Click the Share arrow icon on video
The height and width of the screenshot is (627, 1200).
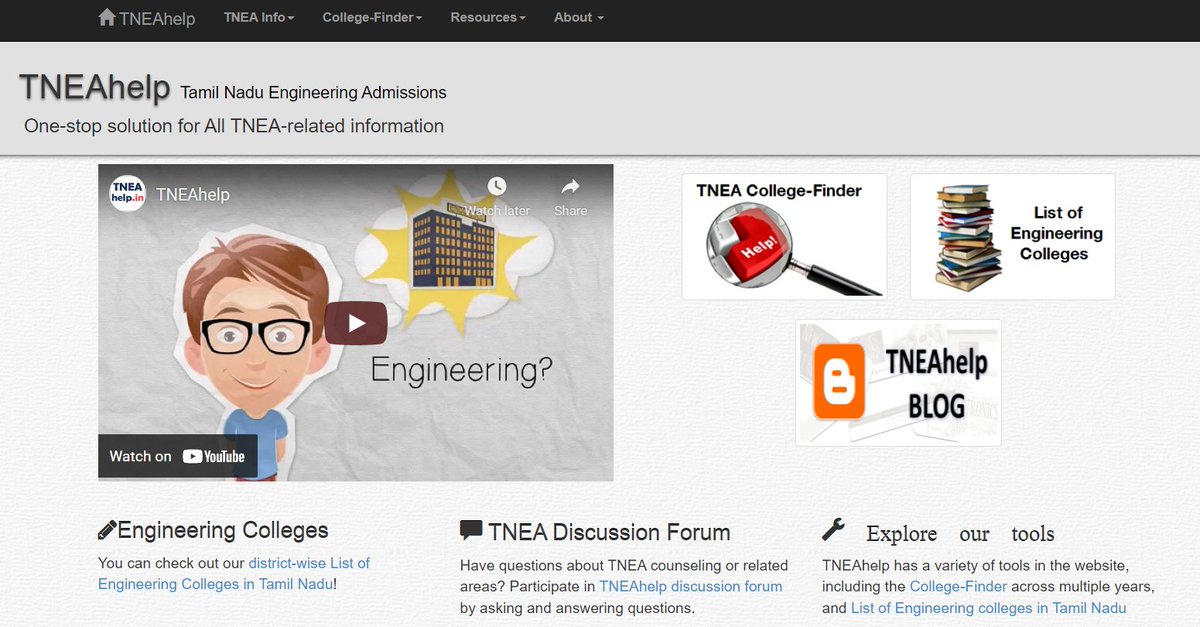click(x=570, y=186)
